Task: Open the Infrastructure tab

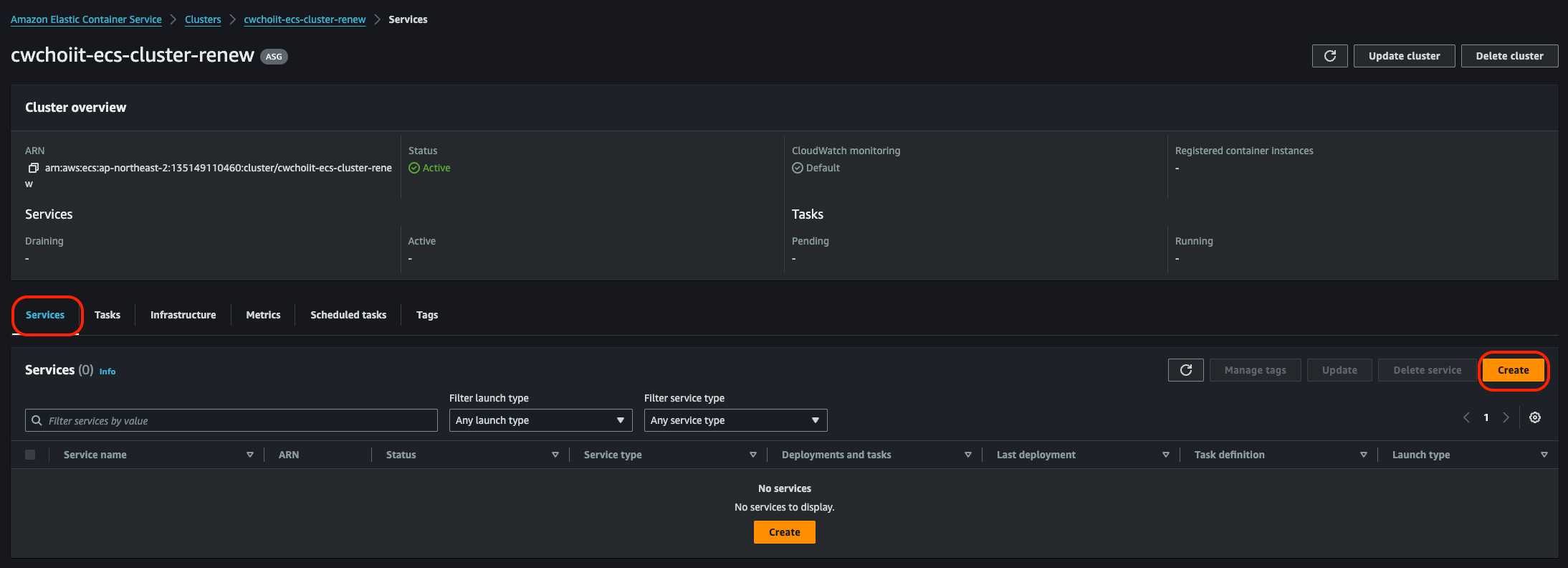Action: tap(183, 315)
